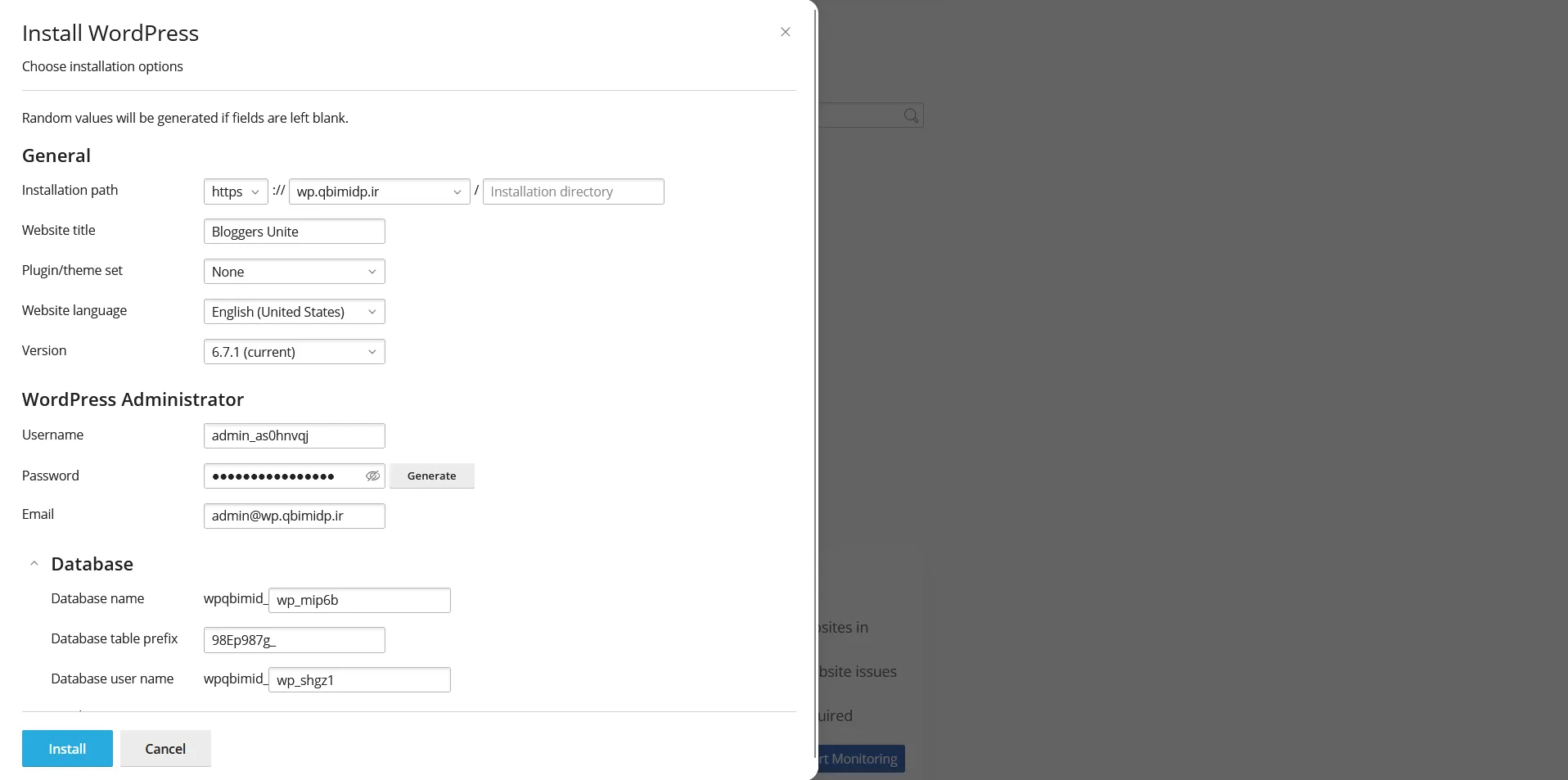Select the WordPress version dropdown
Image resolution: width=1568 pixels, height=780 pixels.
click(294, 352)
